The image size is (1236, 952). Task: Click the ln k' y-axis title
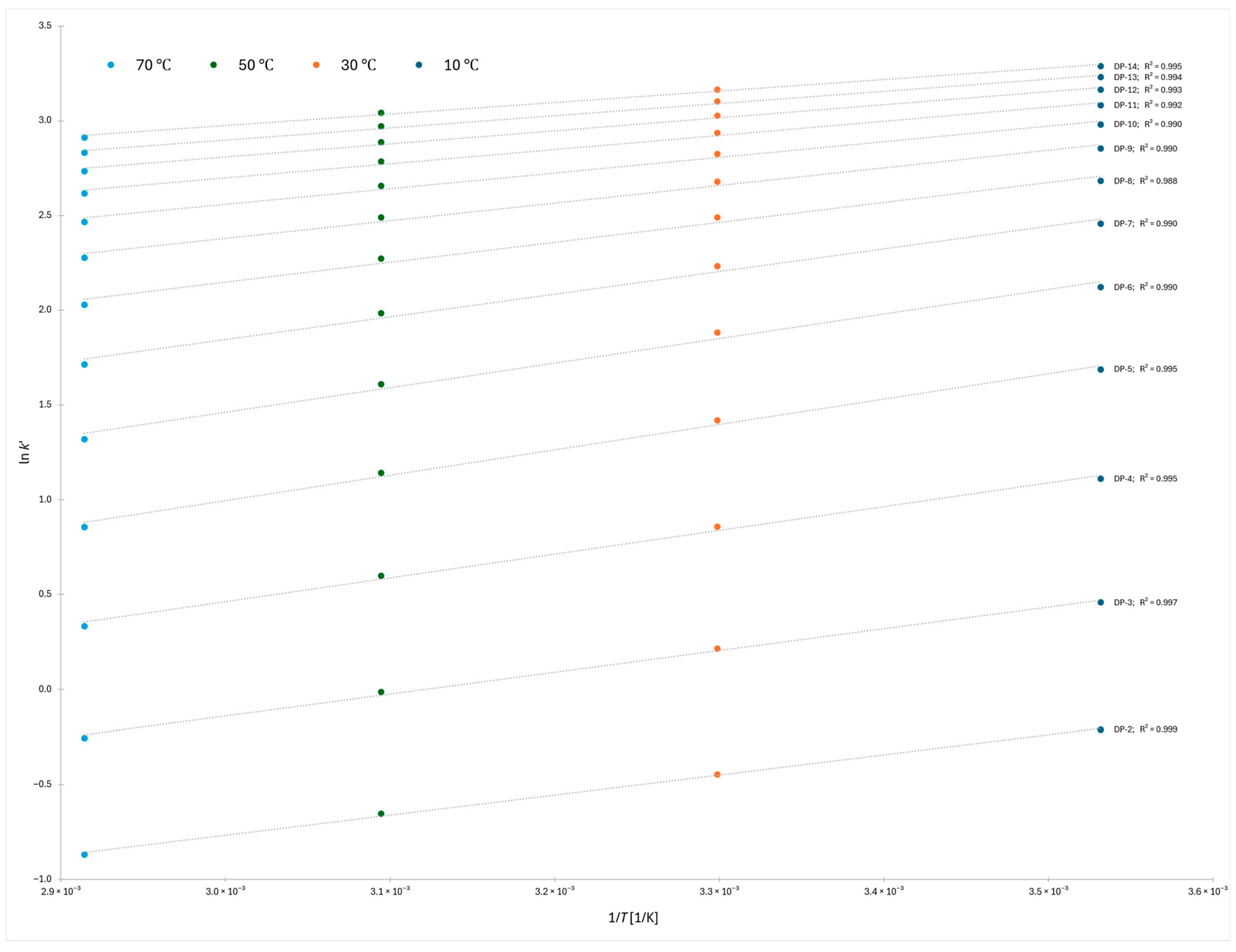(24, 452)
